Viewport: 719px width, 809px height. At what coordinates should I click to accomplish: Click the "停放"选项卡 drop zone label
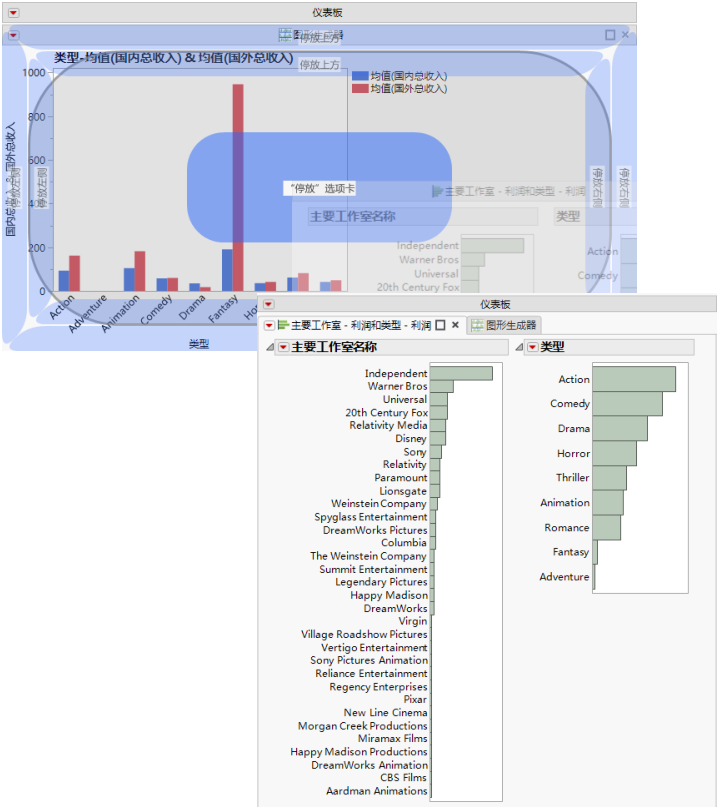point(322,189)
